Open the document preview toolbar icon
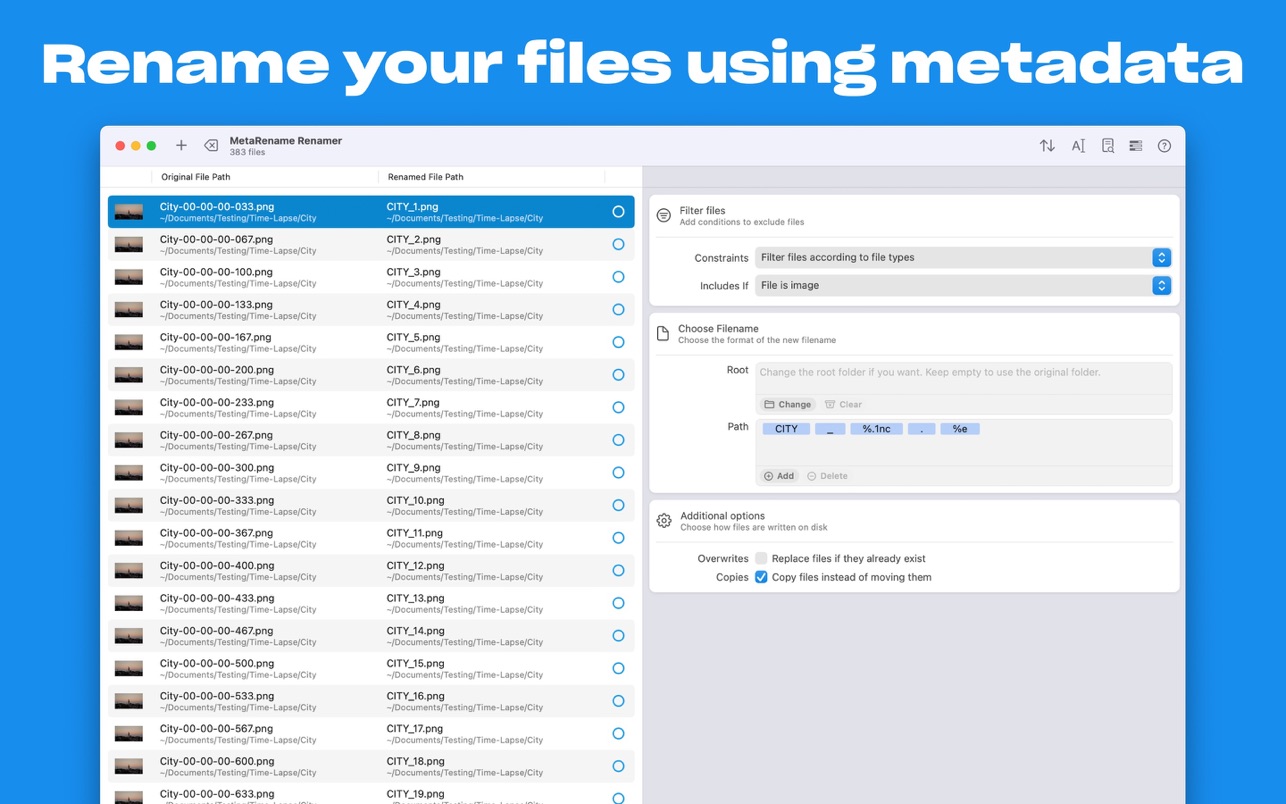1286x804 pixels. pyautogui.click(x=1107, y=146)
